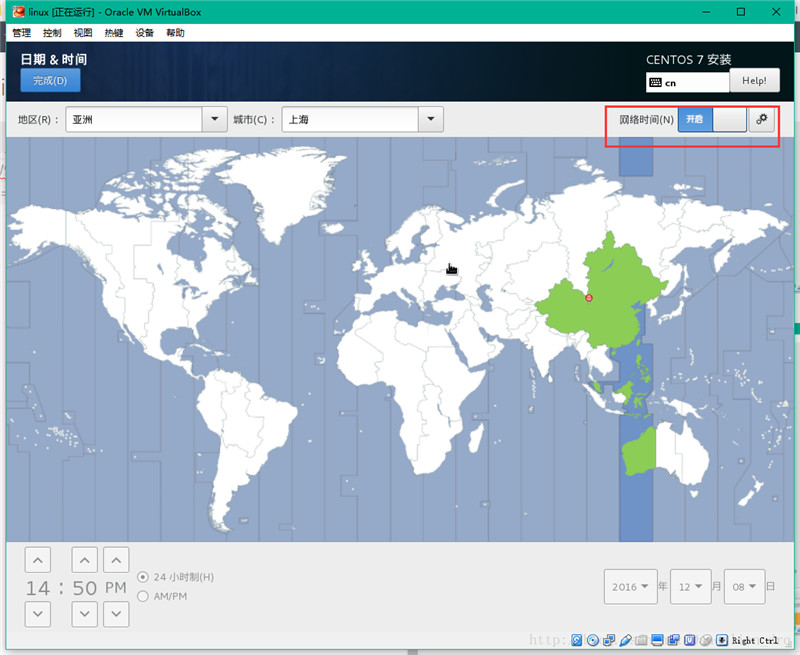Expand the 地区(R) region dropdown arrow
800x655 pixels.
215,119
